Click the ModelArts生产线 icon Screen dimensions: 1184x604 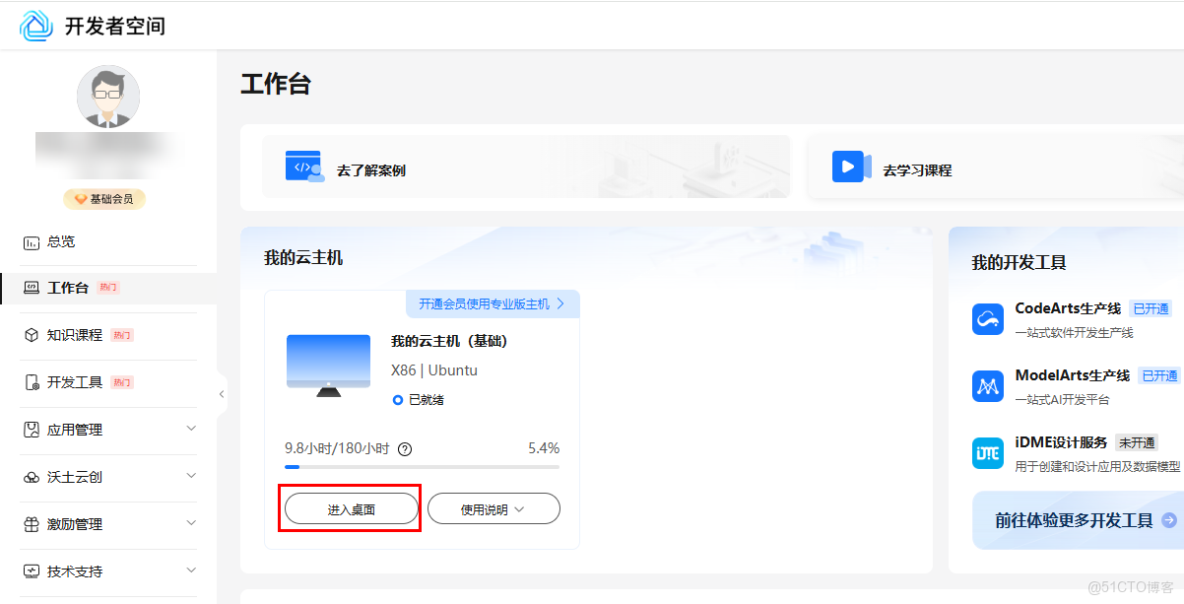coord(986,385)
